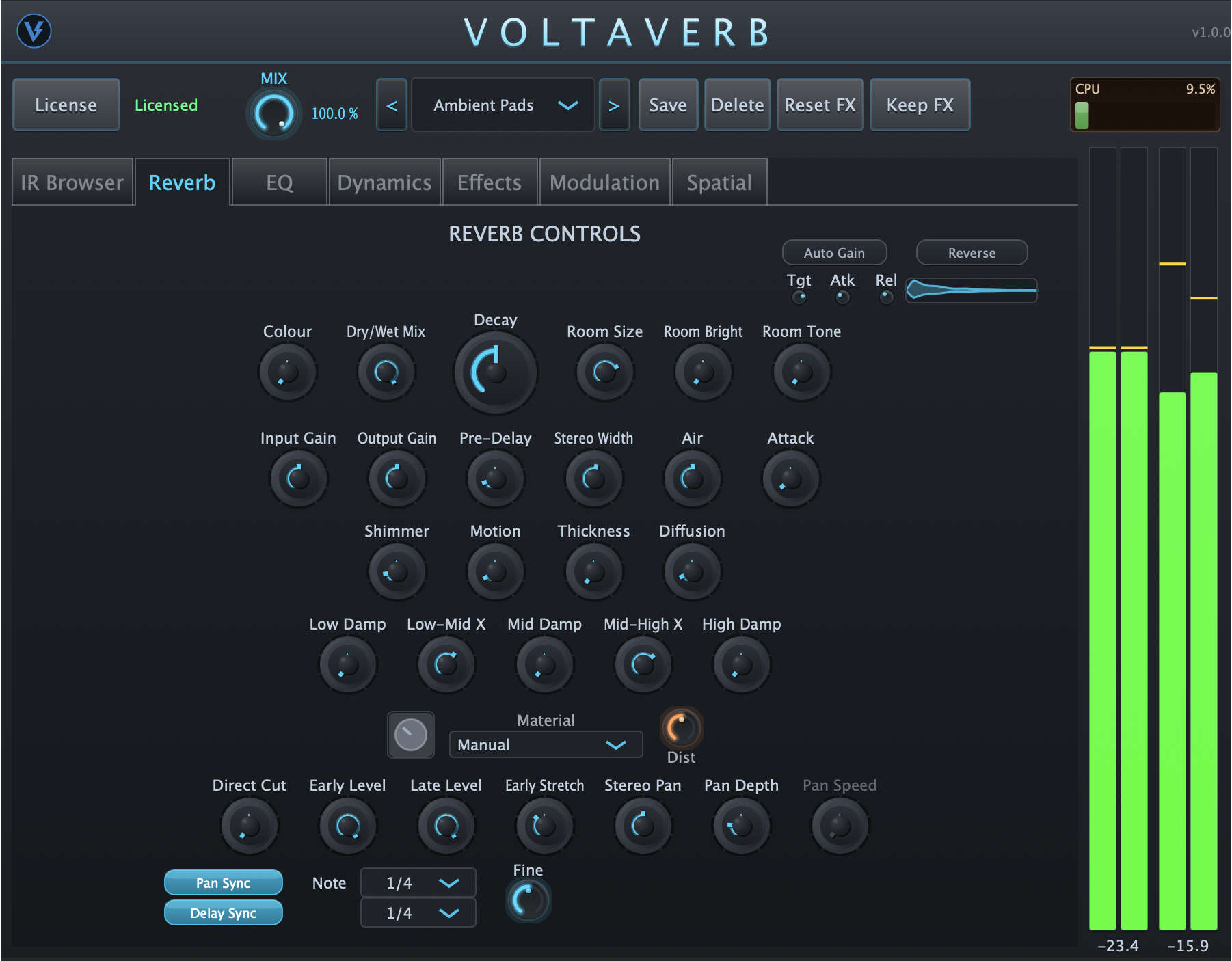Click the Stereo Pan knob
Image resolution: width=1232 pixels, height=961 pixels.
[x=643, y=826]
